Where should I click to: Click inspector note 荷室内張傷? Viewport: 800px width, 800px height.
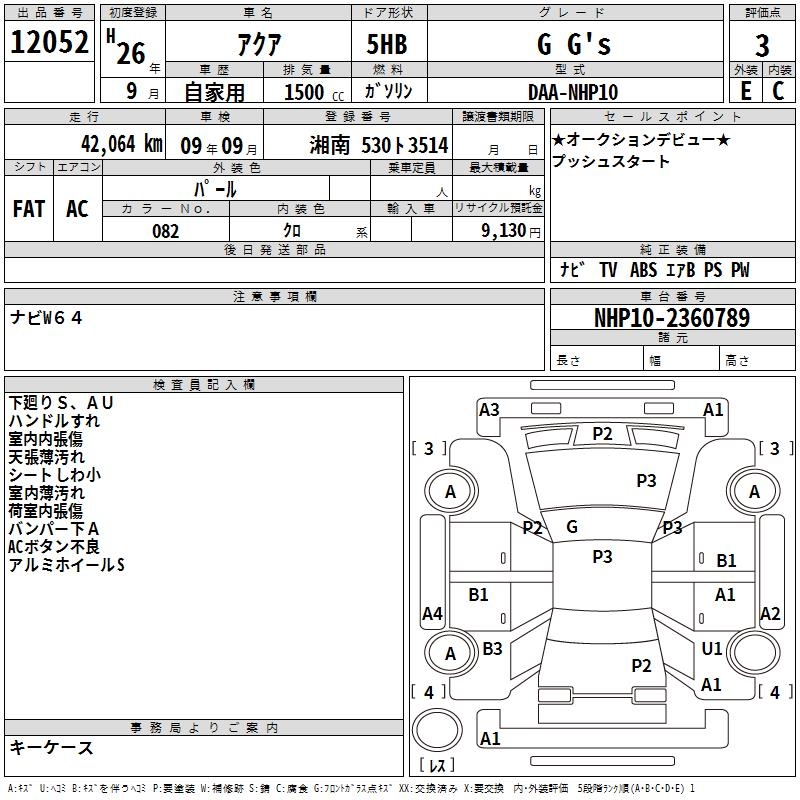point(45,511)
